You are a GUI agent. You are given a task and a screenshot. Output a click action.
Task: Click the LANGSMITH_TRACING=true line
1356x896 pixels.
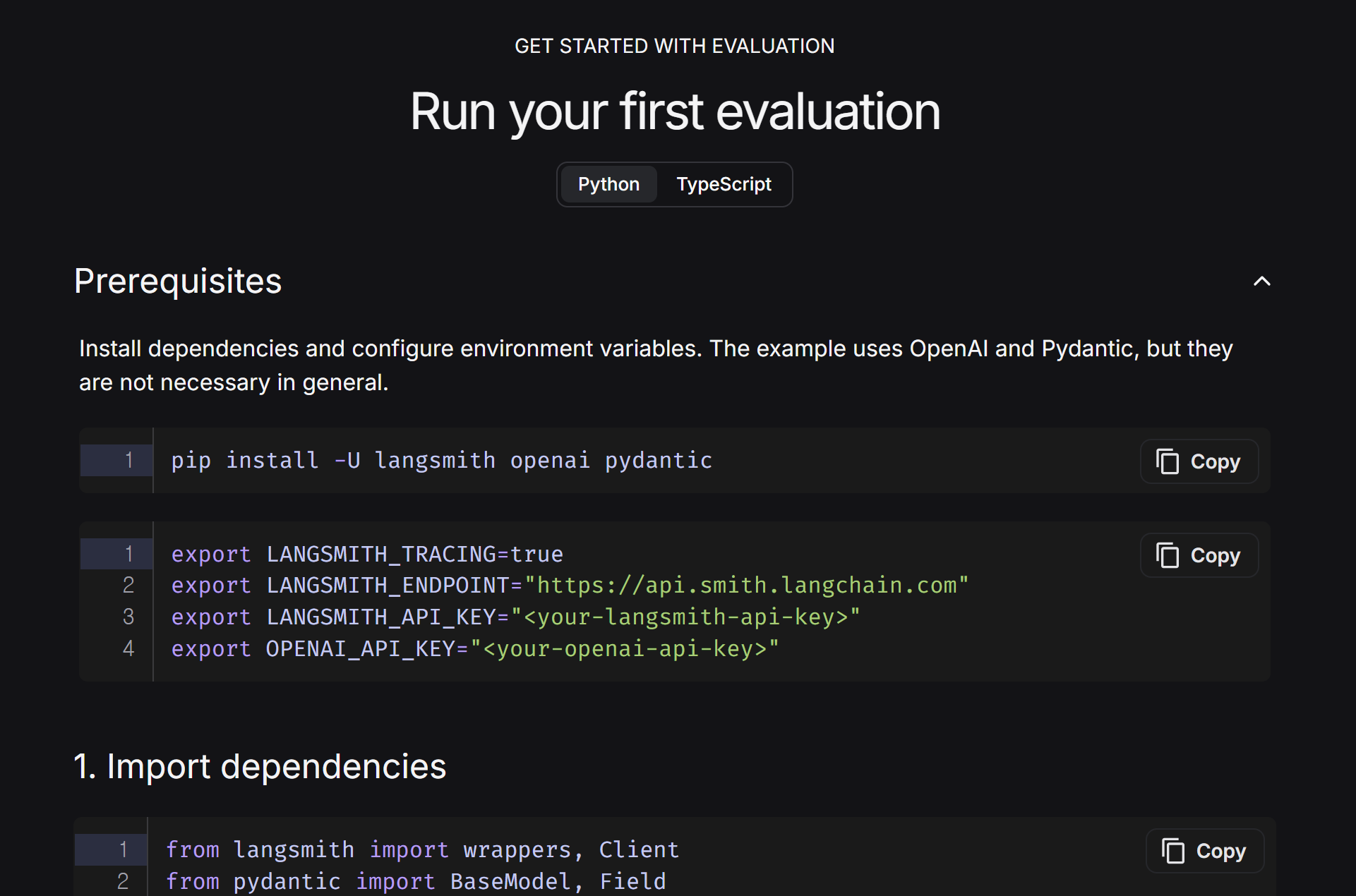(x=367, y=555)
